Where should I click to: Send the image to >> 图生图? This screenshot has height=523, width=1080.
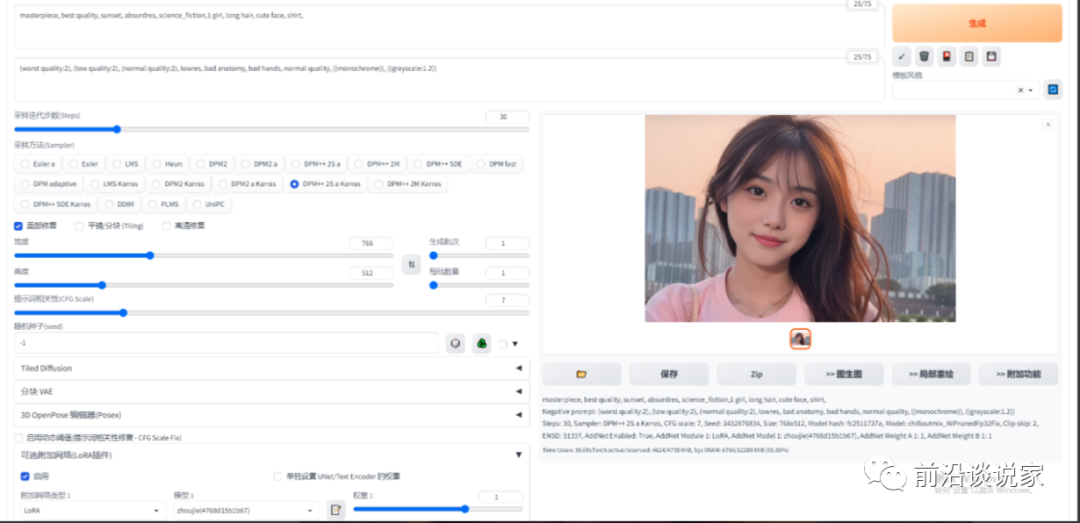844,374
